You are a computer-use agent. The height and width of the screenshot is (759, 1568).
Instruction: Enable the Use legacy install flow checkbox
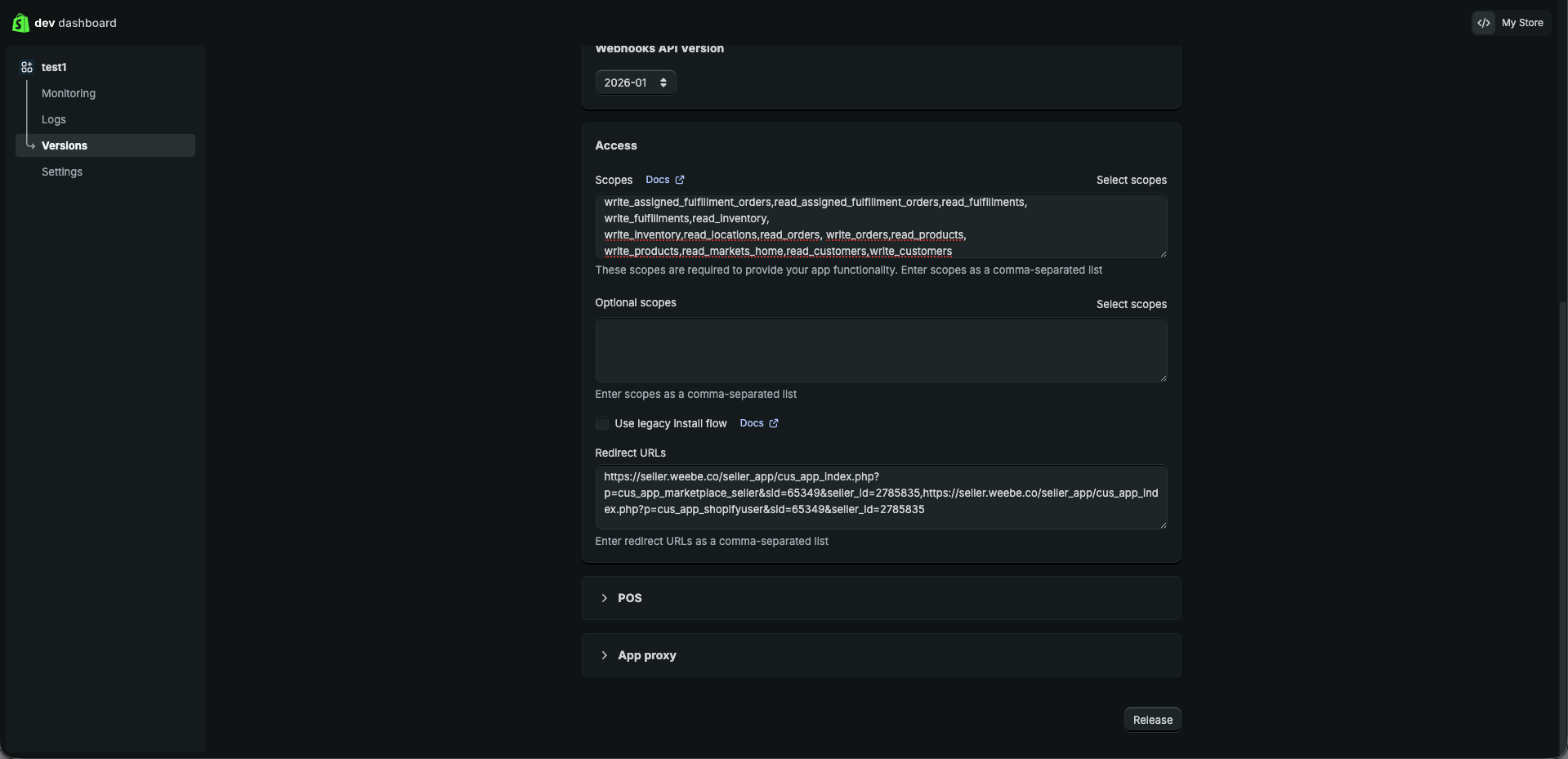pos(601,423)
